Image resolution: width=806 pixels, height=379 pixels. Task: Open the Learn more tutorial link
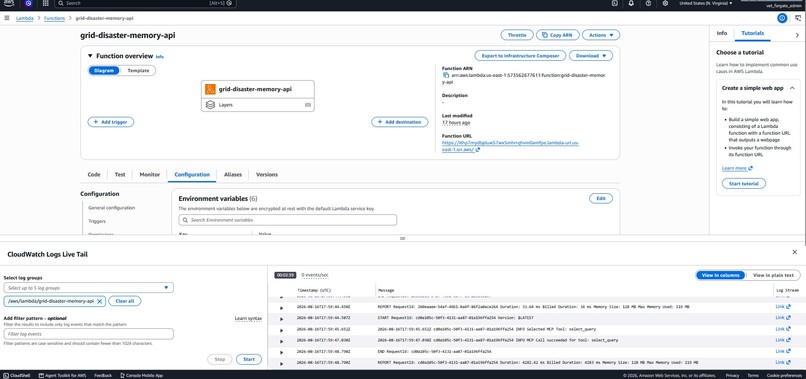(x=737, y=168)
